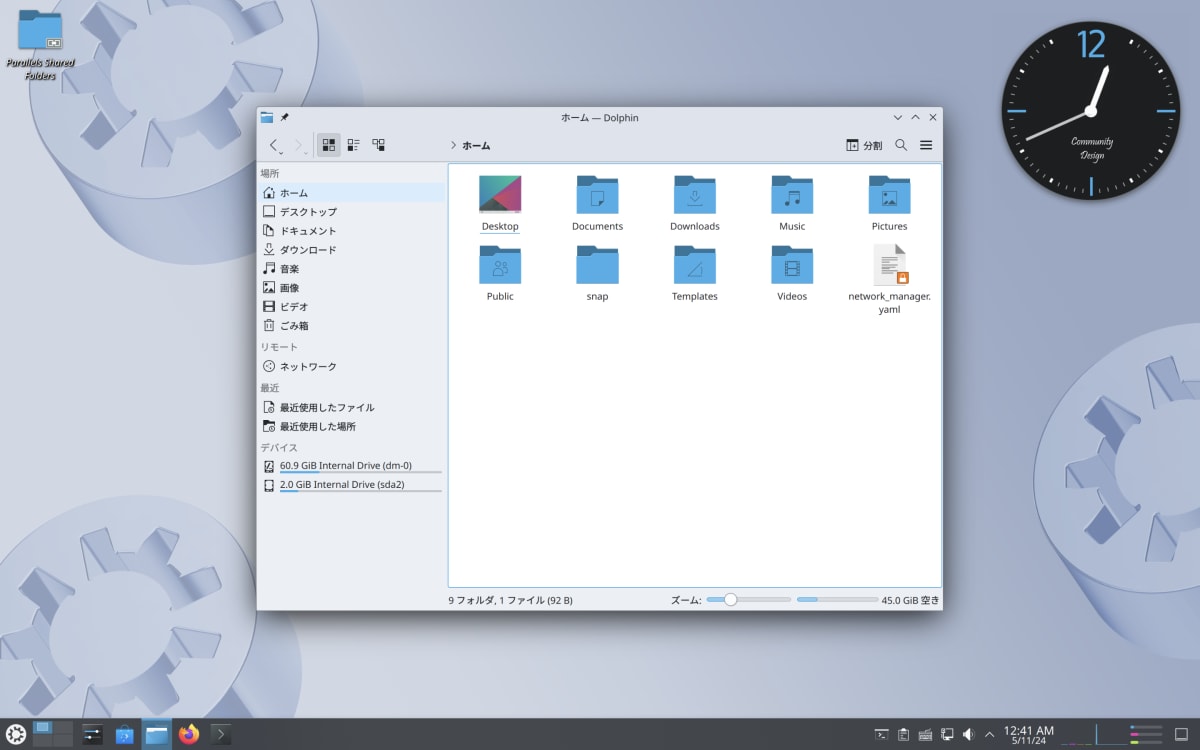
Task: Click the 分割 split view button
Action: coord(864,145)
